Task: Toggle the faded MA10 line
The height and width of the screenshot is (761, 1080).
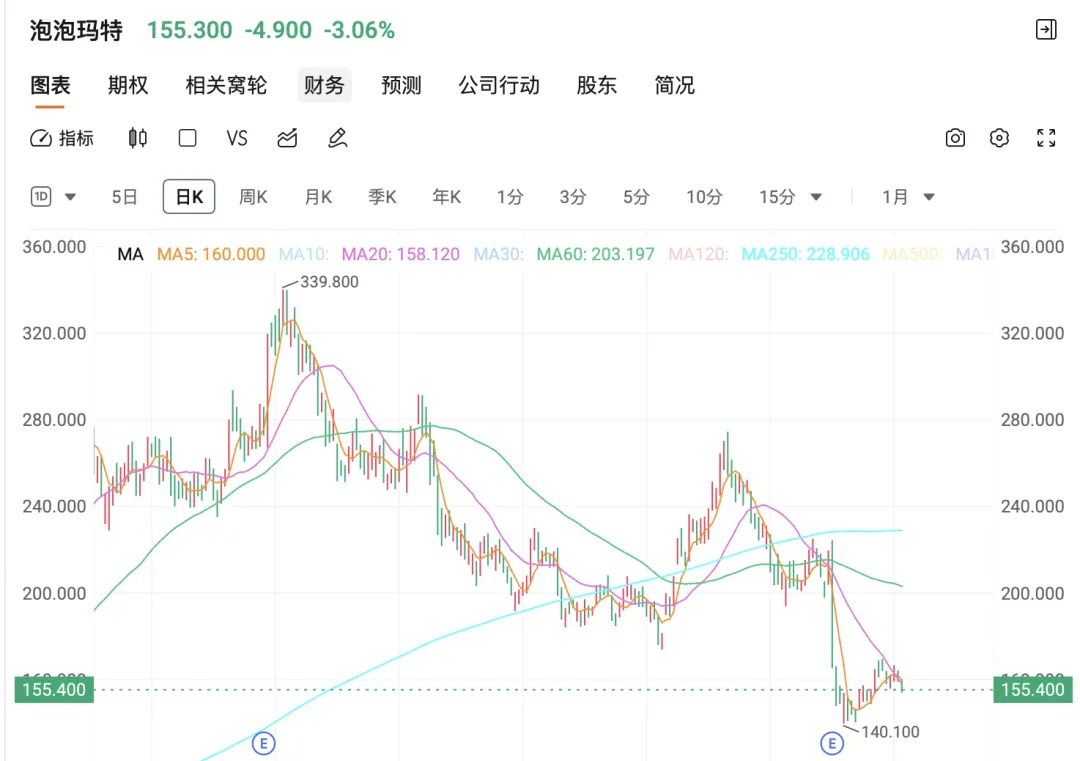Action: coord(304,254)
